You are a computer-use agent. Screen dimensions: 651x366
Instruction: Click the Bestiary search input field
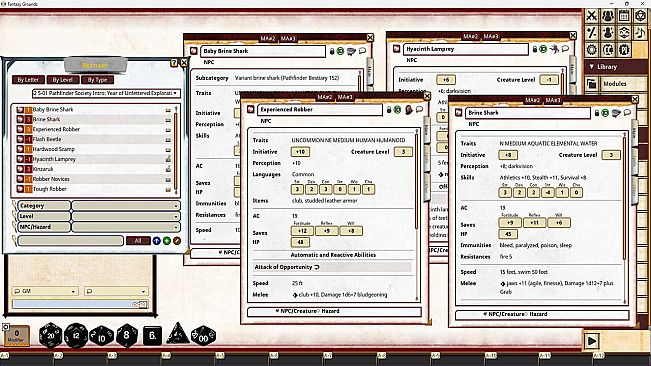[71, 241]
